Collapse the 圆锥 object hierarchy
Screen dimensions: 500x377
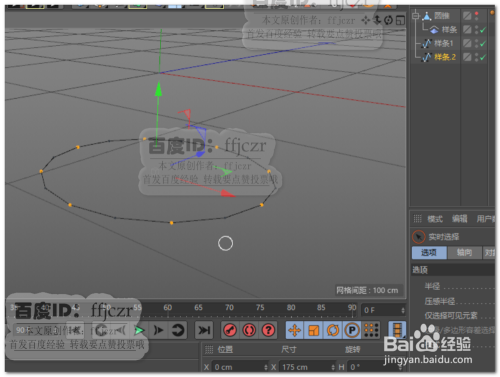pos(415,15)
